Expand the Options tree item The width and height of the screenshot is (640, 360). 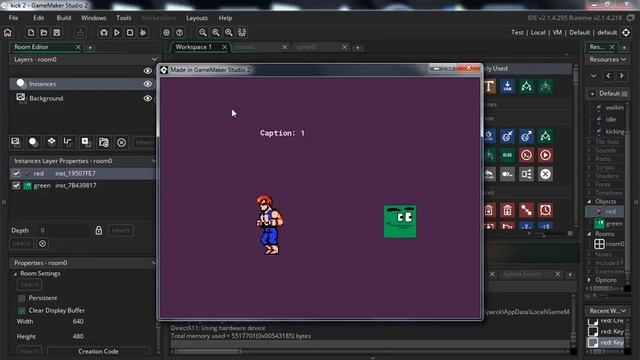coord(589,280)
